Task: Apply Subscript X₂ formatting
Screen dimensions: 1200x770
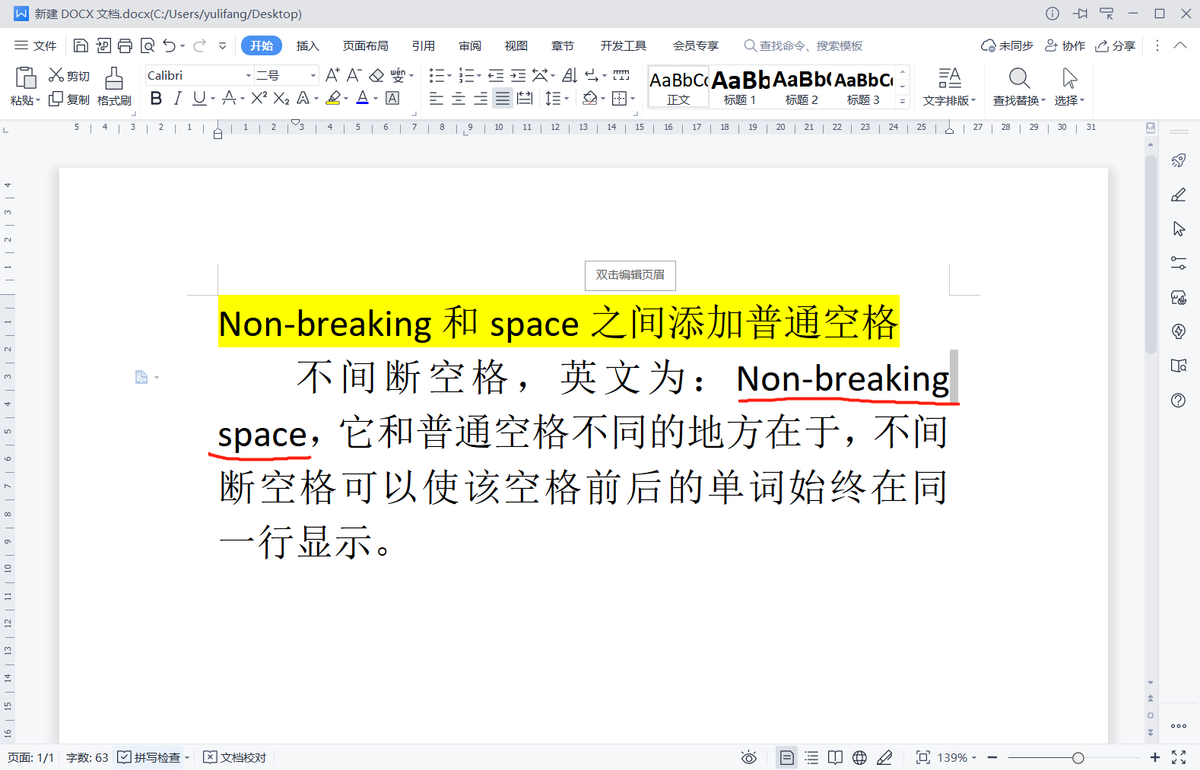Action: (x=282, y=98)
